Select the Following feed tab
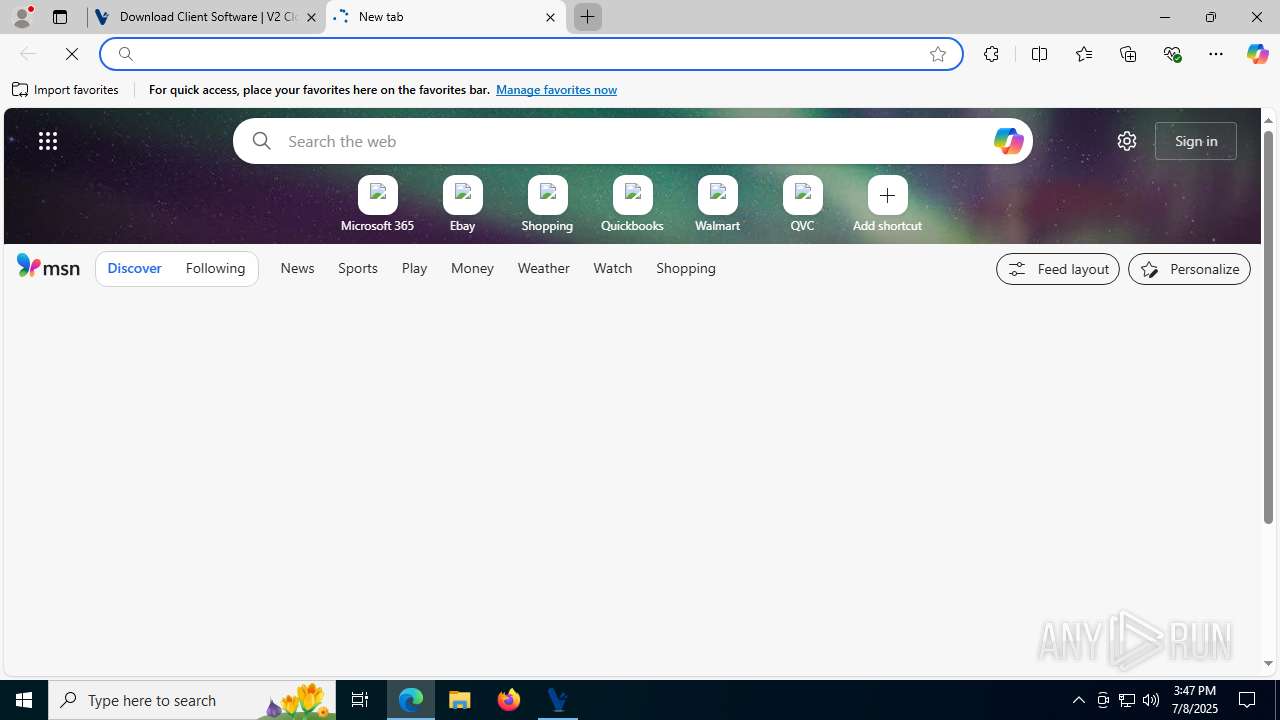This screenshot has height=720, width=1280. click(215, 268)
